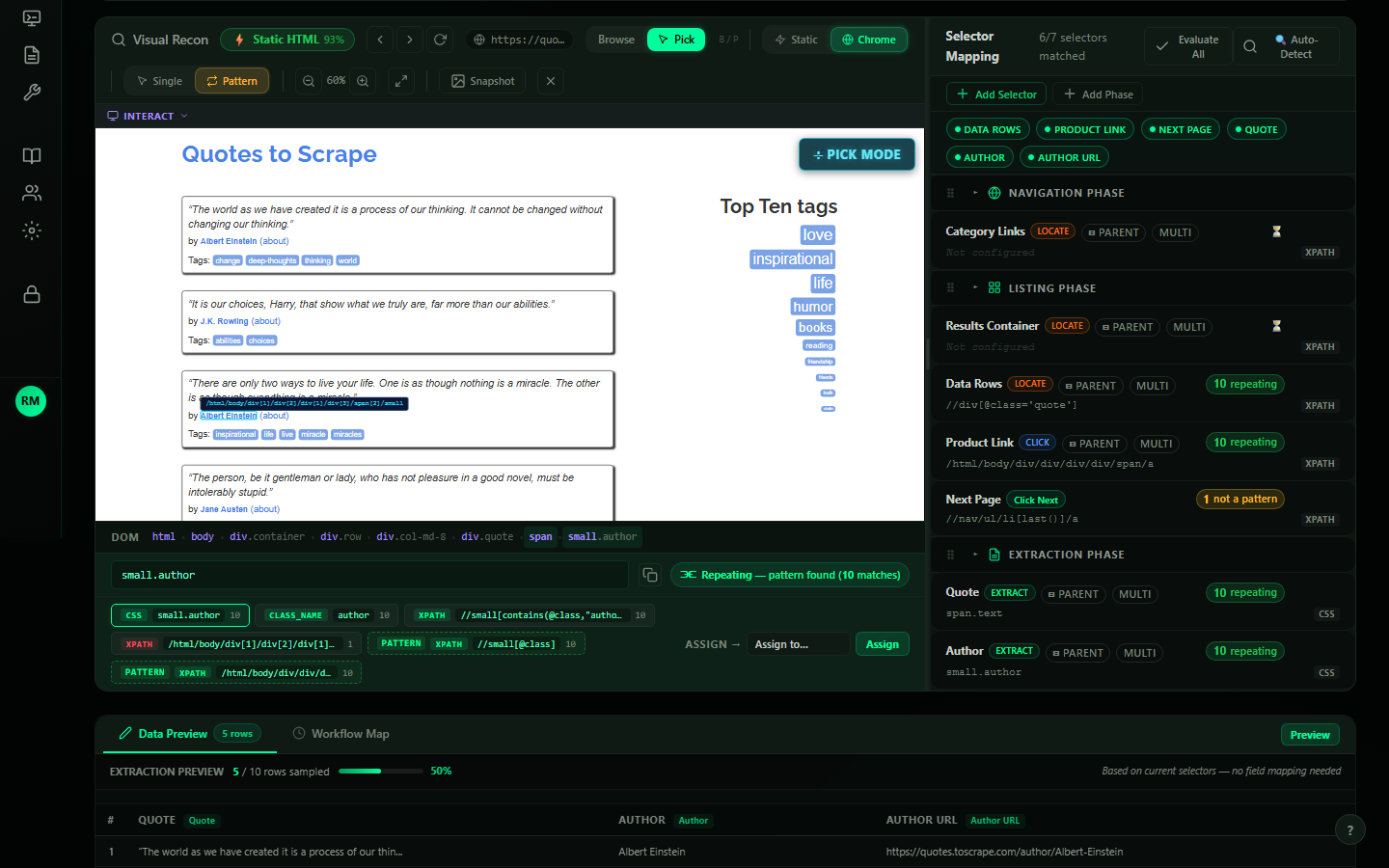Open the users icon in the left sidebar
The height and width of the screenshot is (868, 1389).
pos(32,193)
